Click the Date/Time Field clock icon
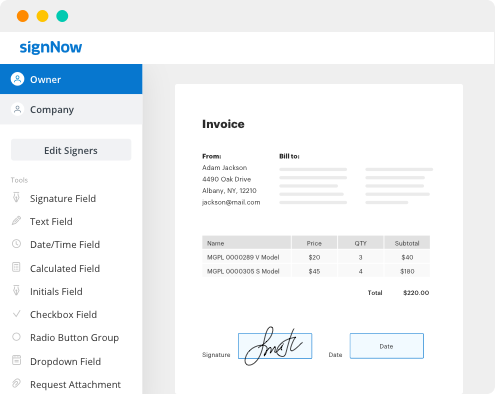Image resolution: width=495 pixels, height=394 pixels. [16, 244]
